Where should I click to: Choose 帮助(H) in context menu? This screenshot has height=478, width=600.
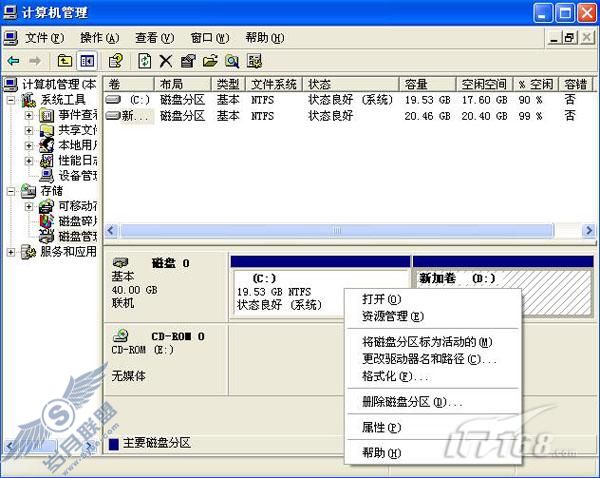tap(433, 453)
